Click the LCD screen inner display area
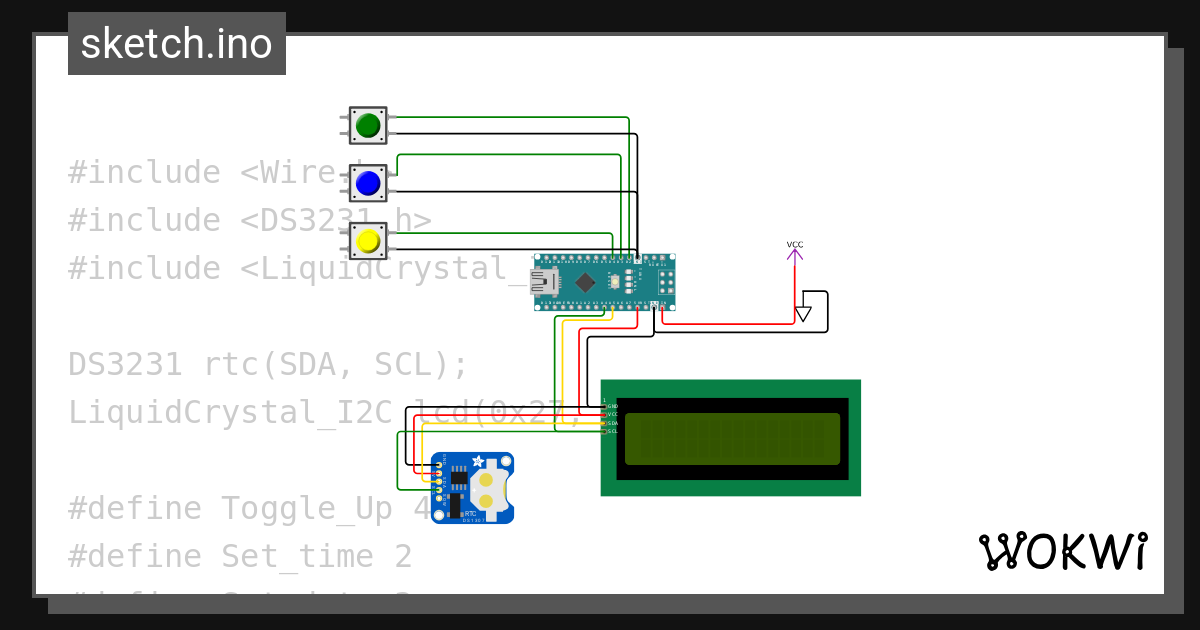Image resolution: width=1200 pixels, height=630 pixels. click(x=732, y=439)
